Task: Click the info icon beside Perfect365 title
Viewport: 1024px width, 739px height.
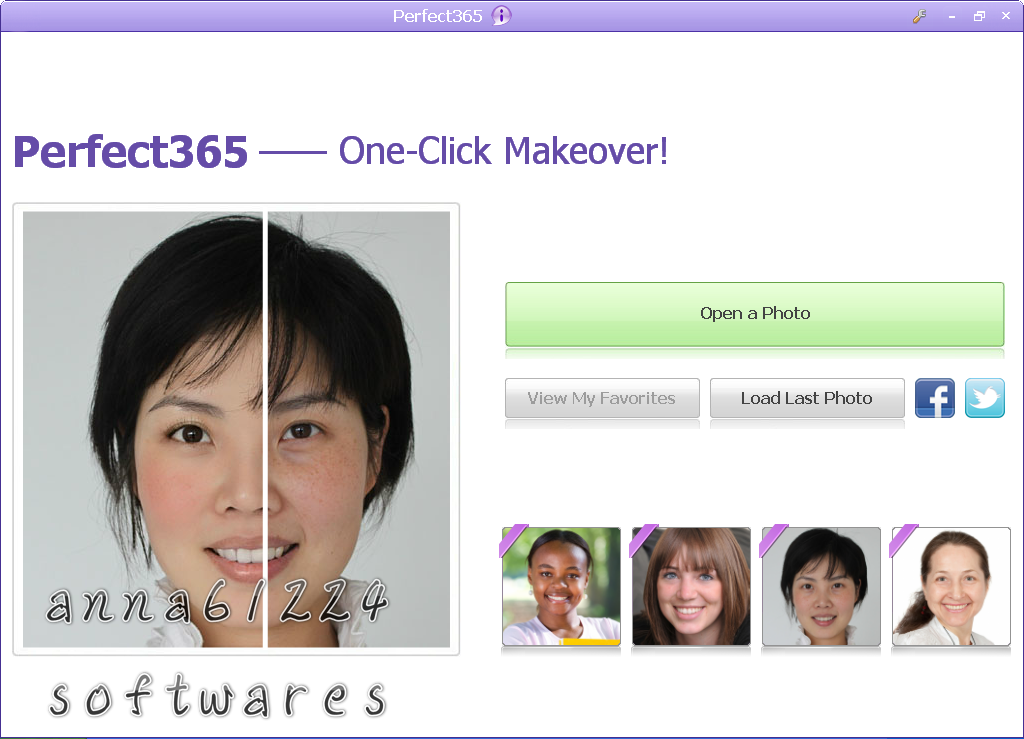Action: point(501,16)
